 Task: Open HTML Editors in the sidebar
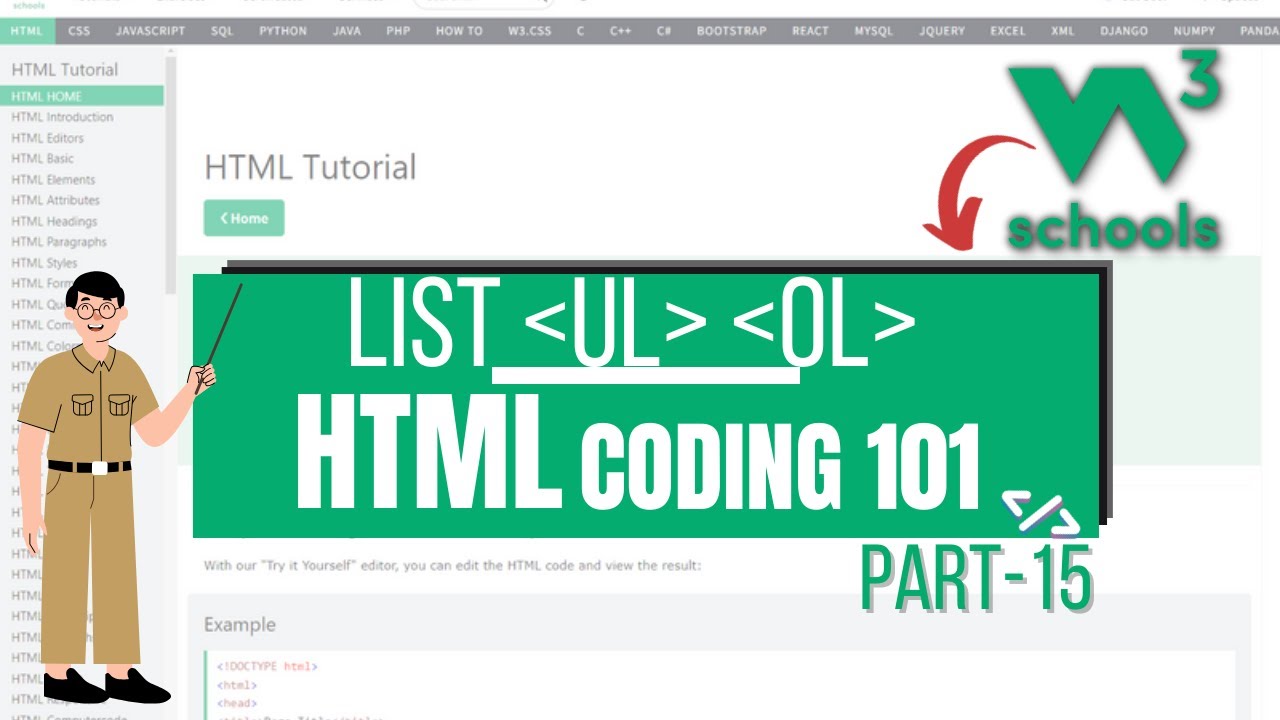pos(47,138)
